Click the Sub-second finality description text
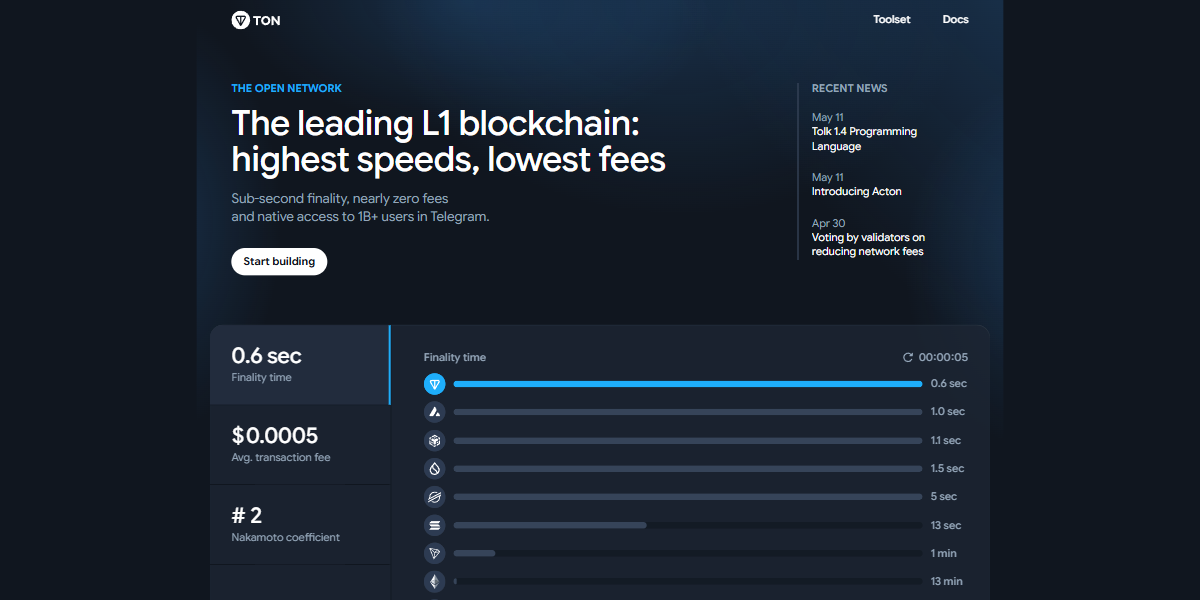This screenshot has height=600, width=1200. (x=360, y=208)
